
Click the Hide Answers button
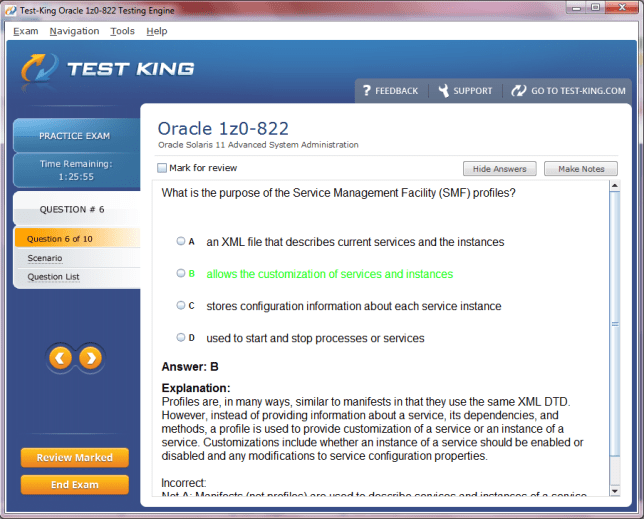pyautogui.click(x=499, y=169)
